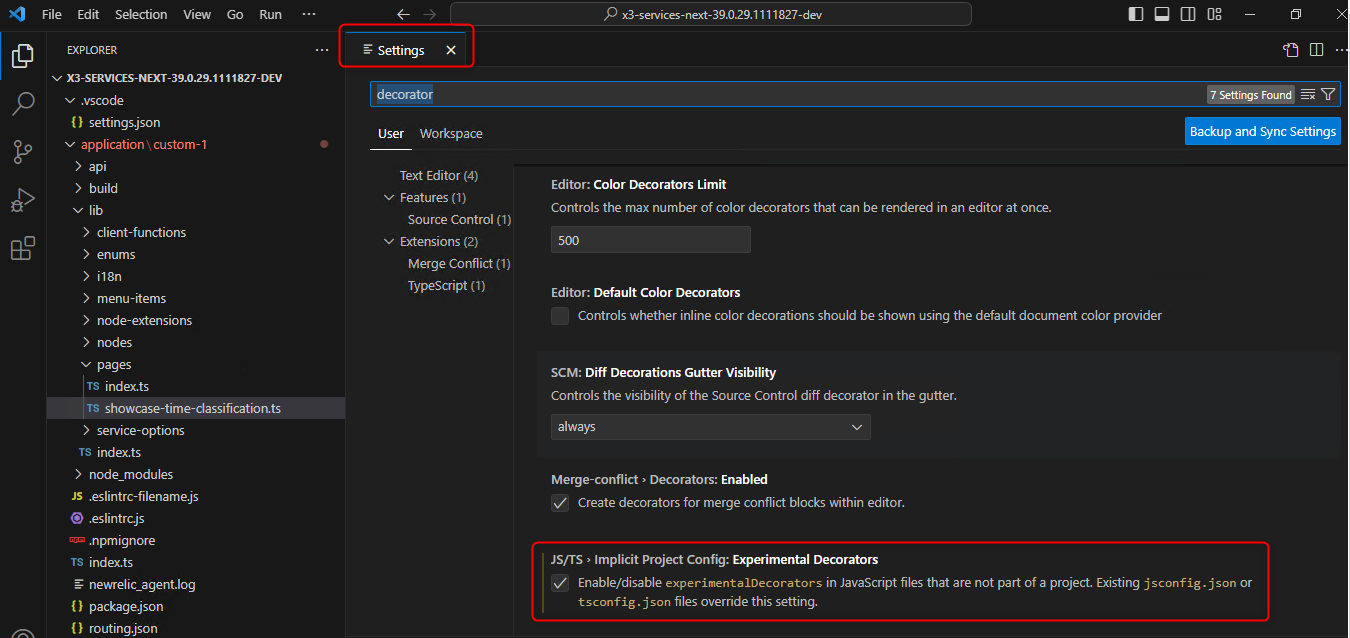Toggle Experimental Decorators checkbox

point(560,583)
